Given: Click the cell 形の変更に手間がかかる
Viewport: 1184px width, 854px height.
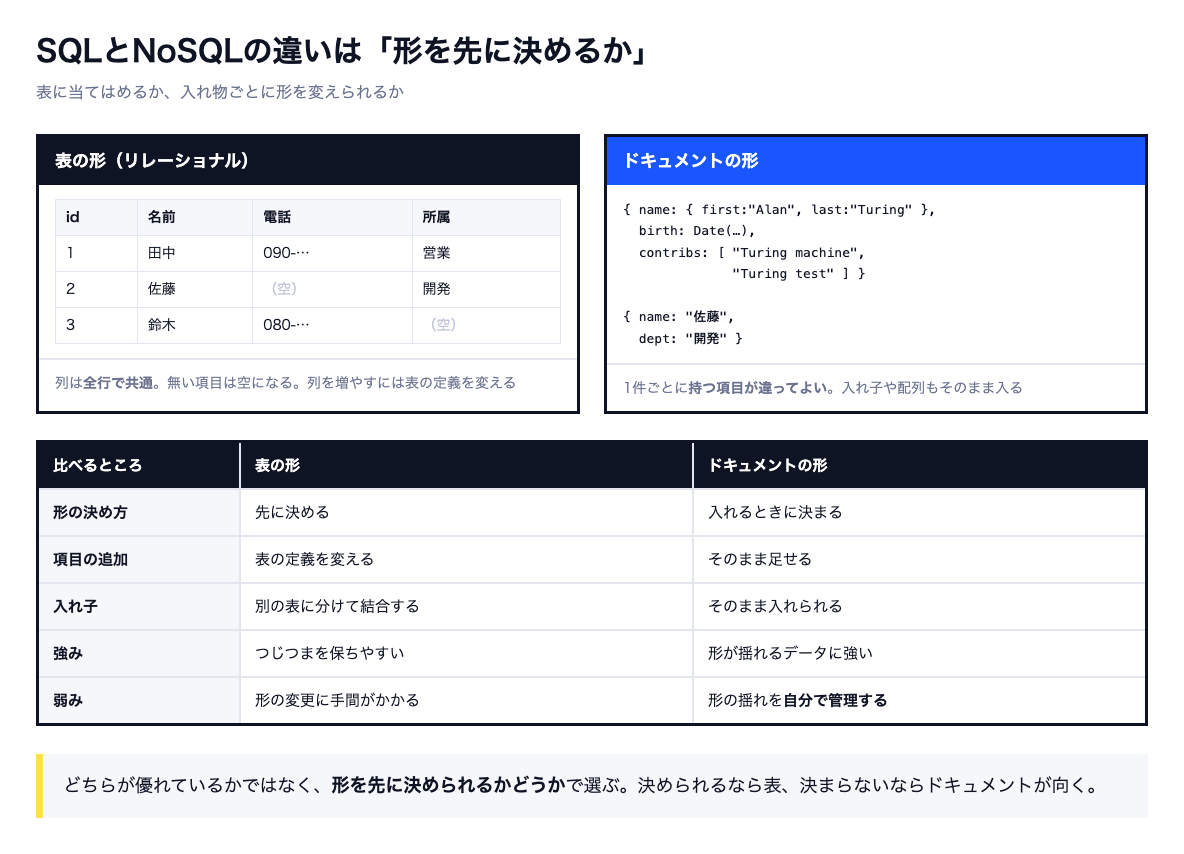Looking at the screenshot, I should (x=467, y=701).
